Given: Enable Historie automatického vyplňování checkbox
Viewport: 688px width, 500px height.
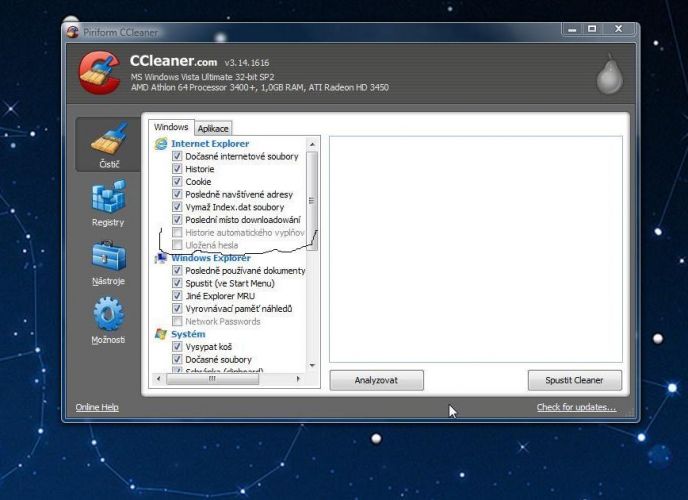Looking at the screenshot, I should coord(177,232).
